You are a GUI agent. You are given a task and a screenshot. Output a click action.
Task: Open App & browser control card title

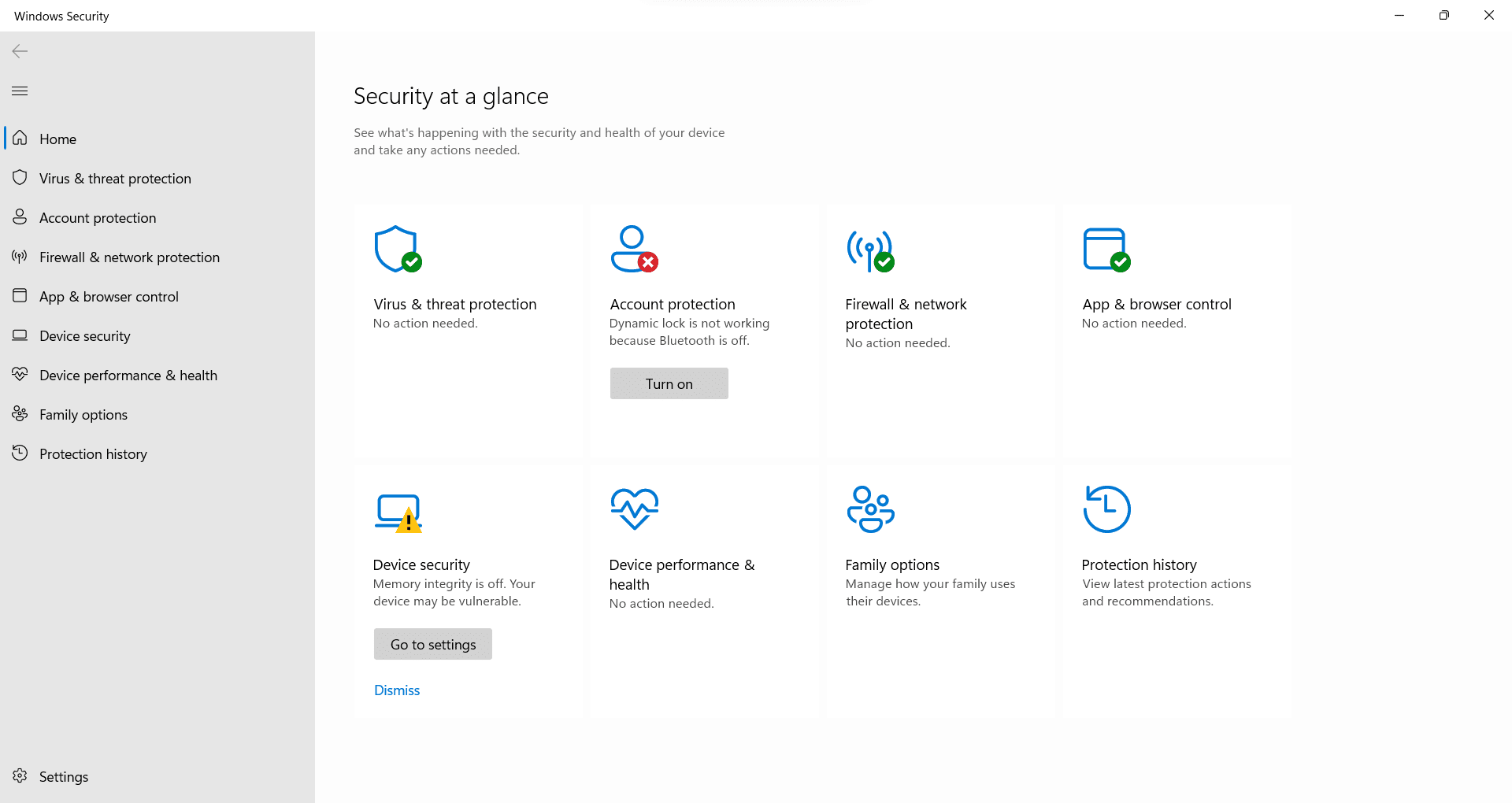[x=1157, y=304]
